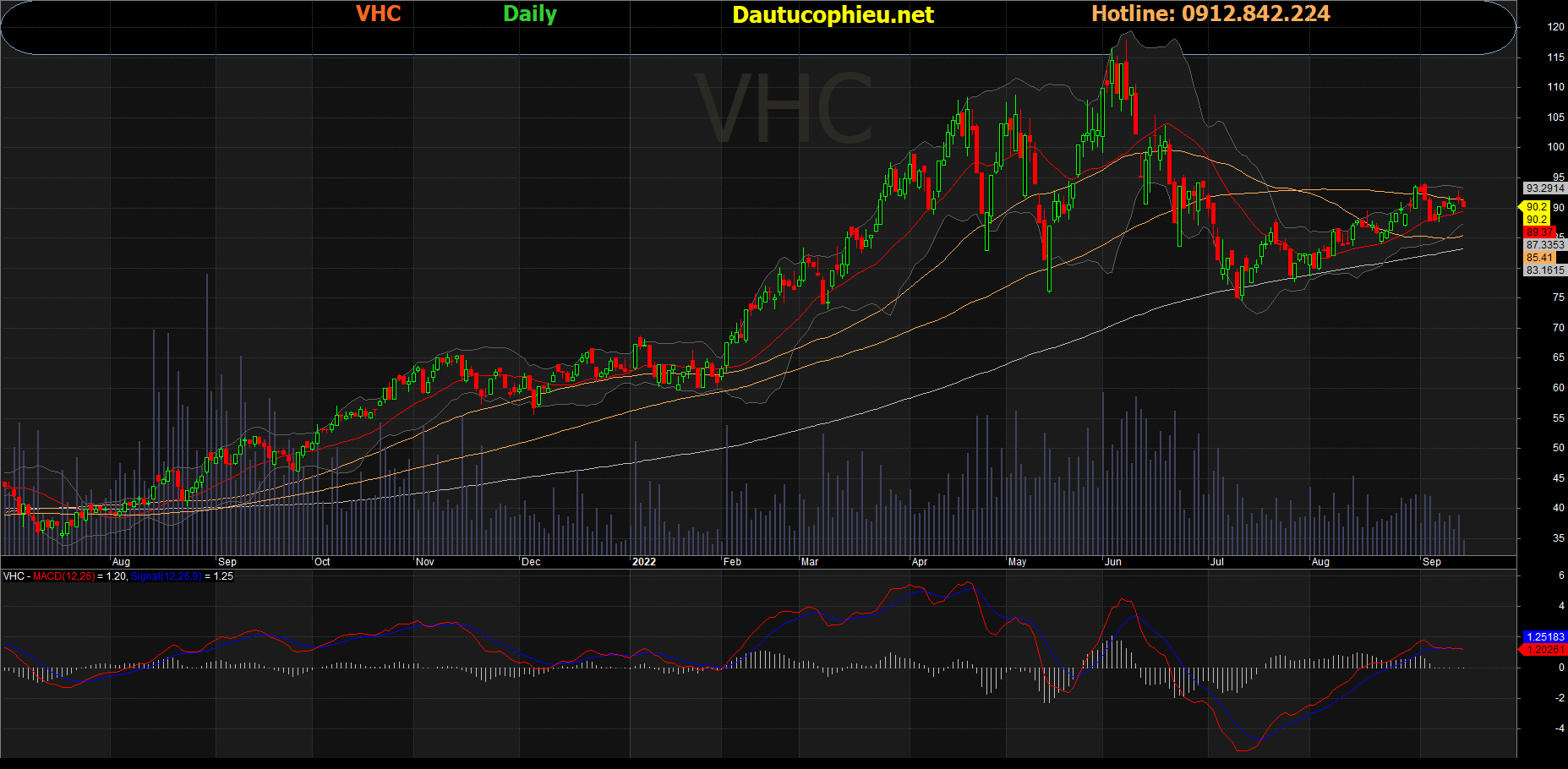Click the yellow arrow-shaped 90.2 price marker

pyautogui.click(x=1534, y=207)
